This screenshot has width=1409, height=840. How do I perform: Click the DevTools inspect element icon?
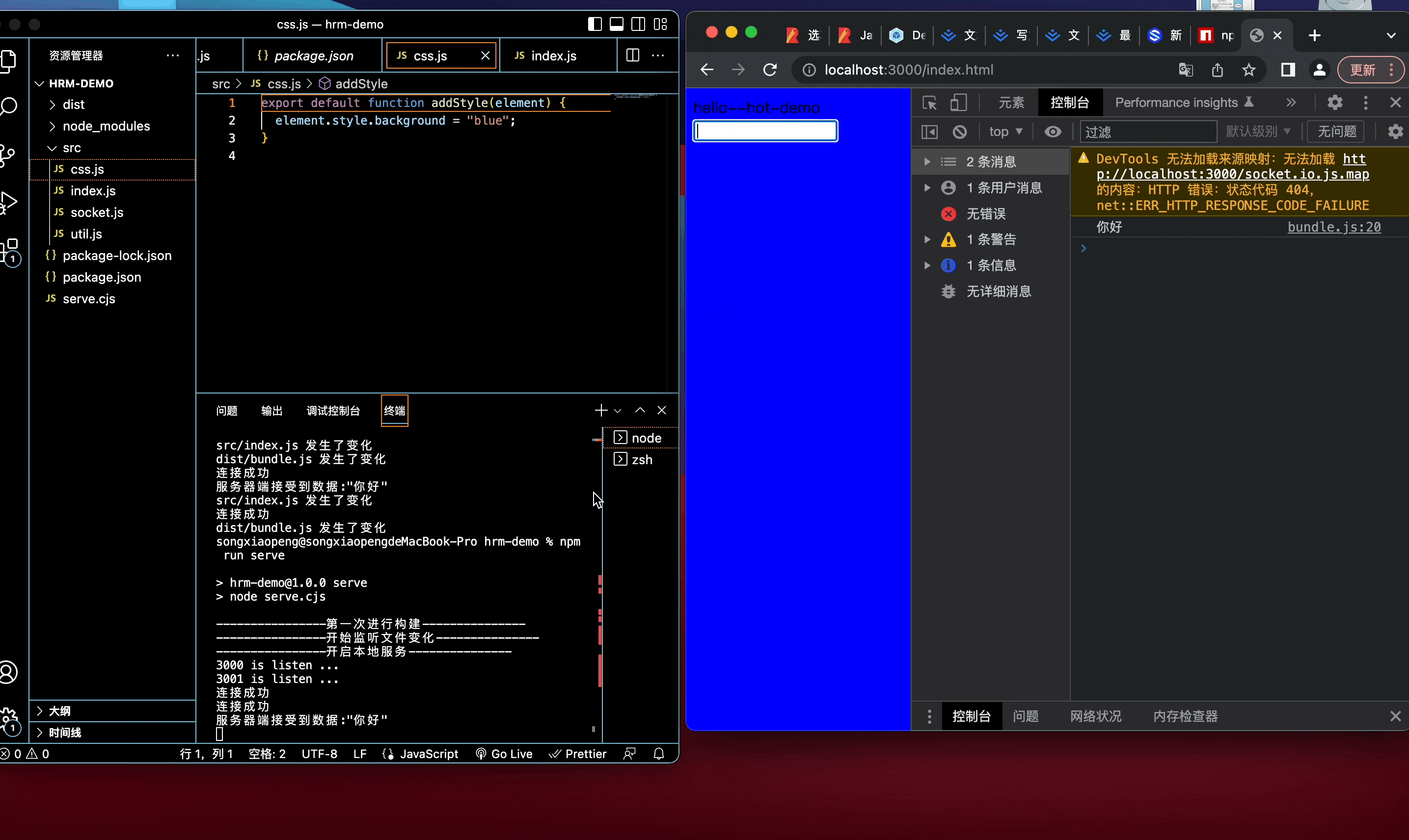pyautogui.click(x=929, y=103)
